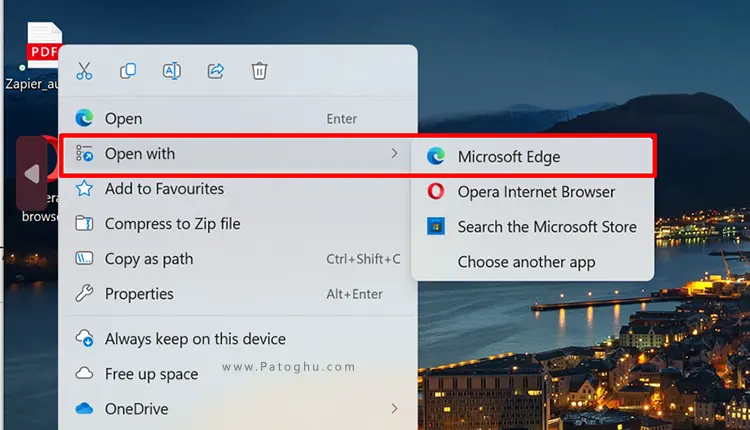750x430 pixels.
Task: Click the Copy icon in context menu
Action: coord(128,71)
